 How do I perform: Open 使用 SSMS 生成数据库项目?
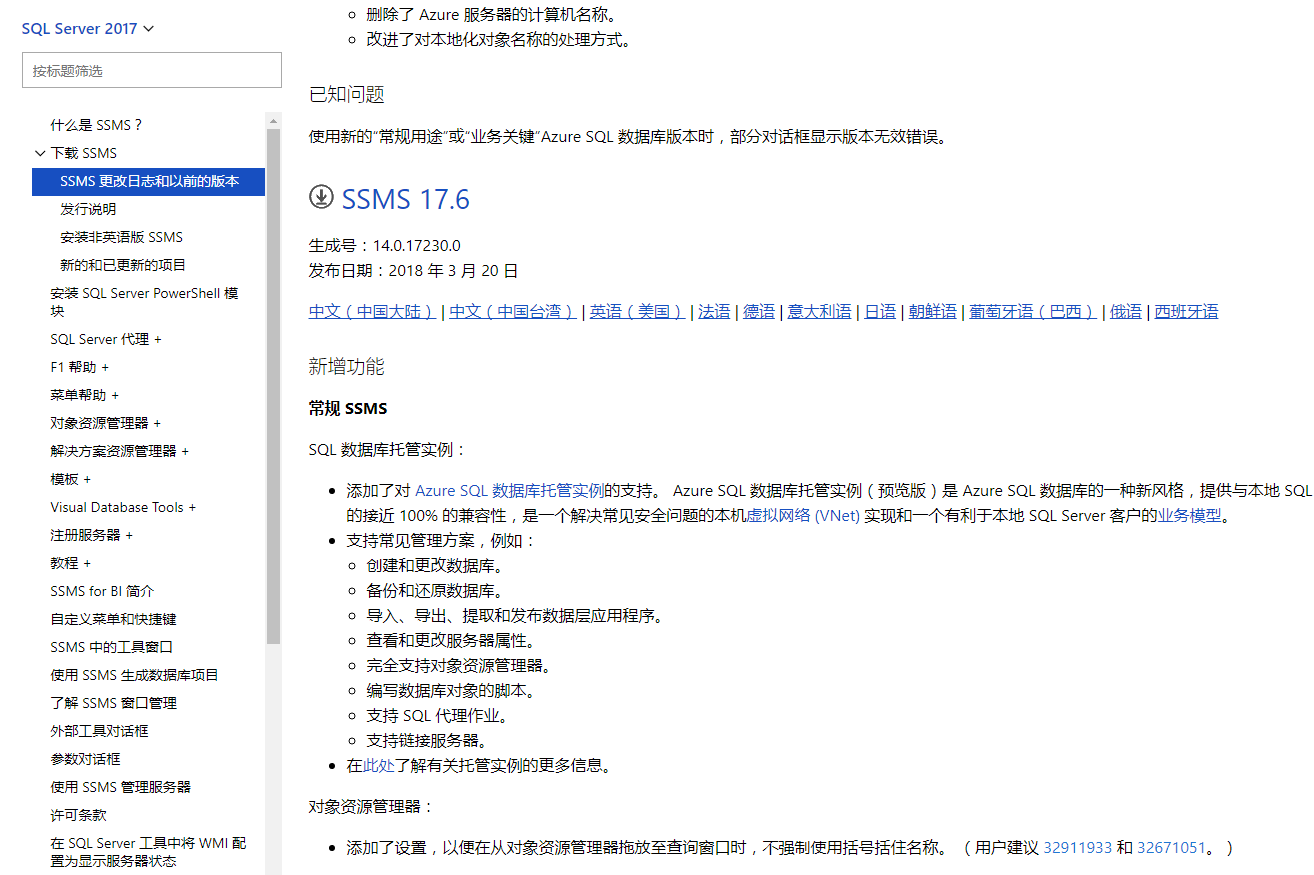pyautogui.click(x=134, y=675)
